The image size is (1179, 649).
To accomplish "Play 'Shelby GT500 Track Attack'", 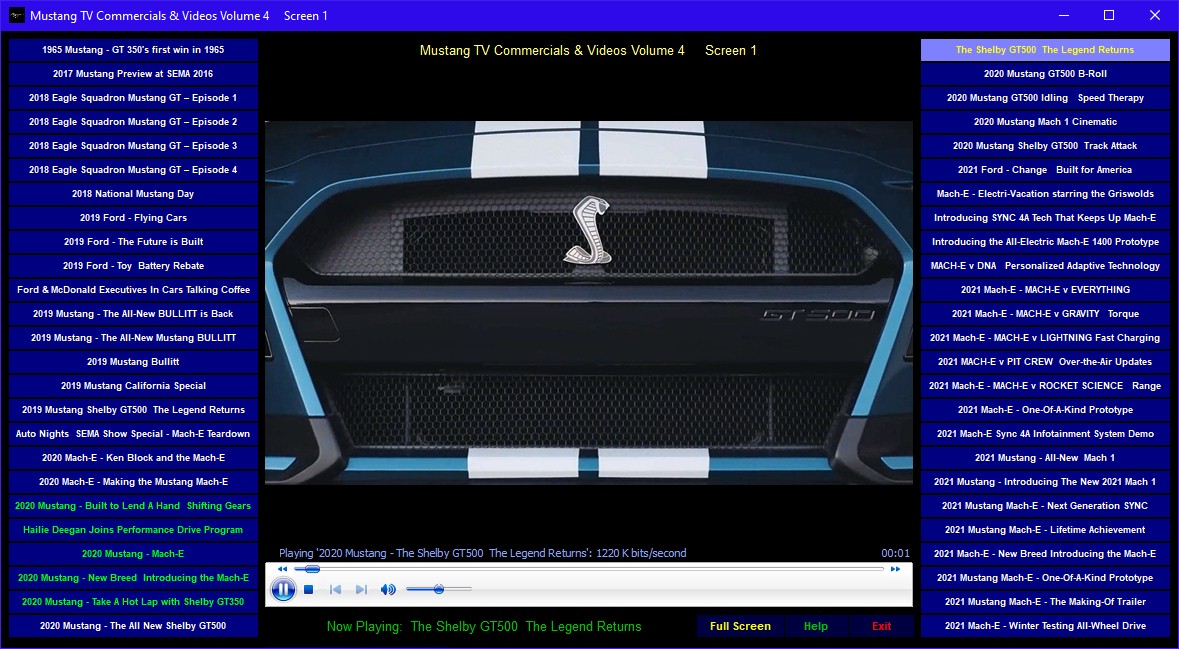I will pyautogui.click(x=1045, y=146).
